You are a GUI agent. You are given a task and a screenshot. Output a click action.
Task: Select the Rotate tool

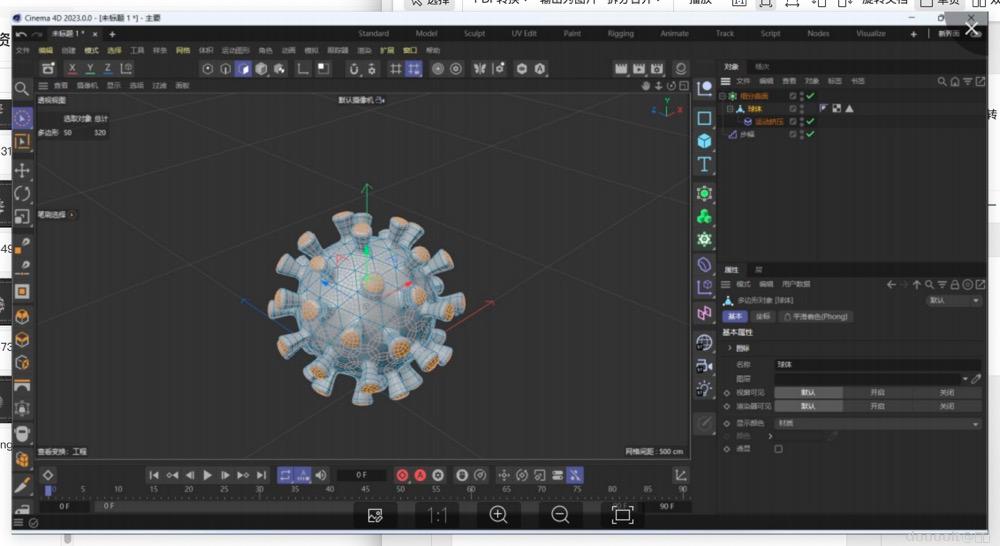click(x=22, y=193)
